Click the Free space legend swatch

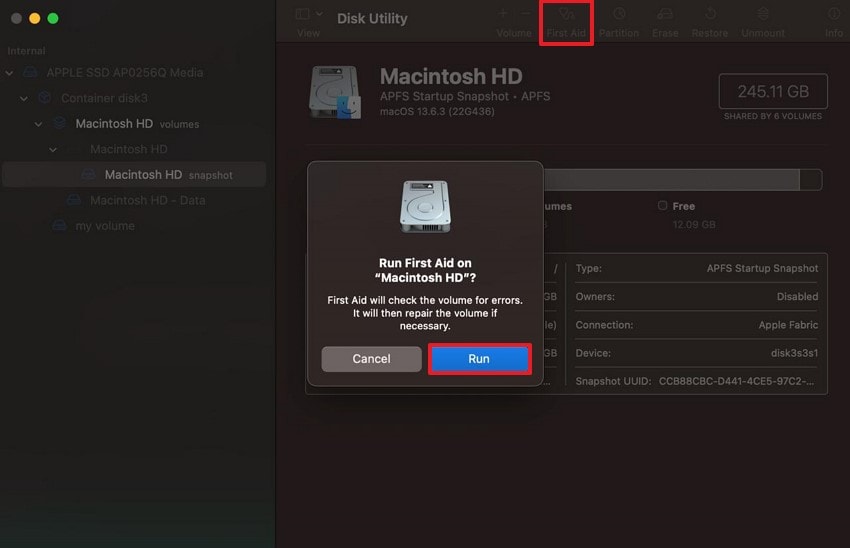click(662, 205)
